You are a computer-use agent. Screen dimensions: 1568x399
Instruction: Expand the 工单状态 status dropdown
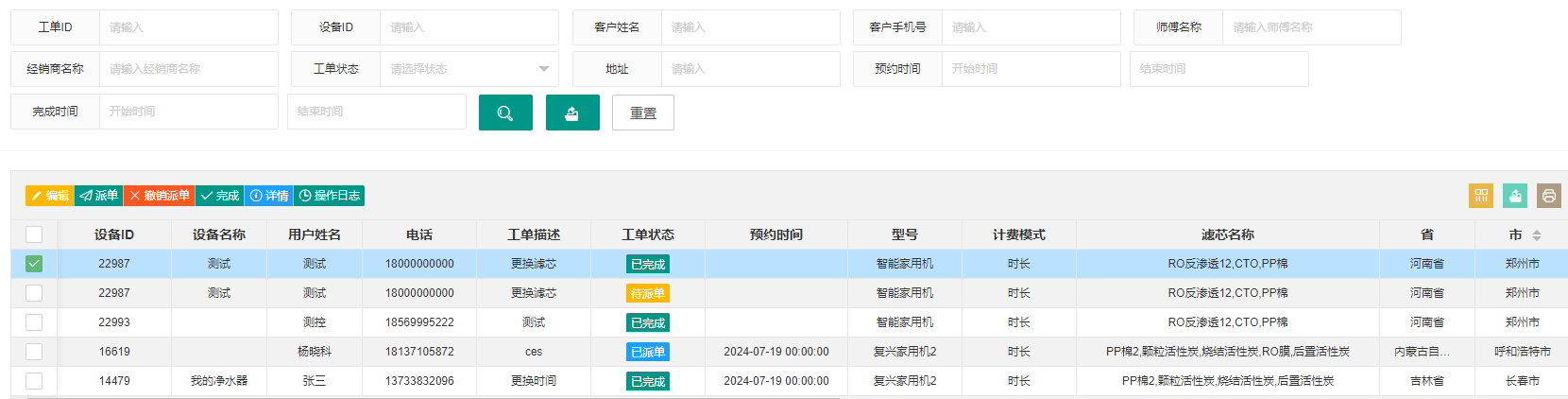point(469,69)
